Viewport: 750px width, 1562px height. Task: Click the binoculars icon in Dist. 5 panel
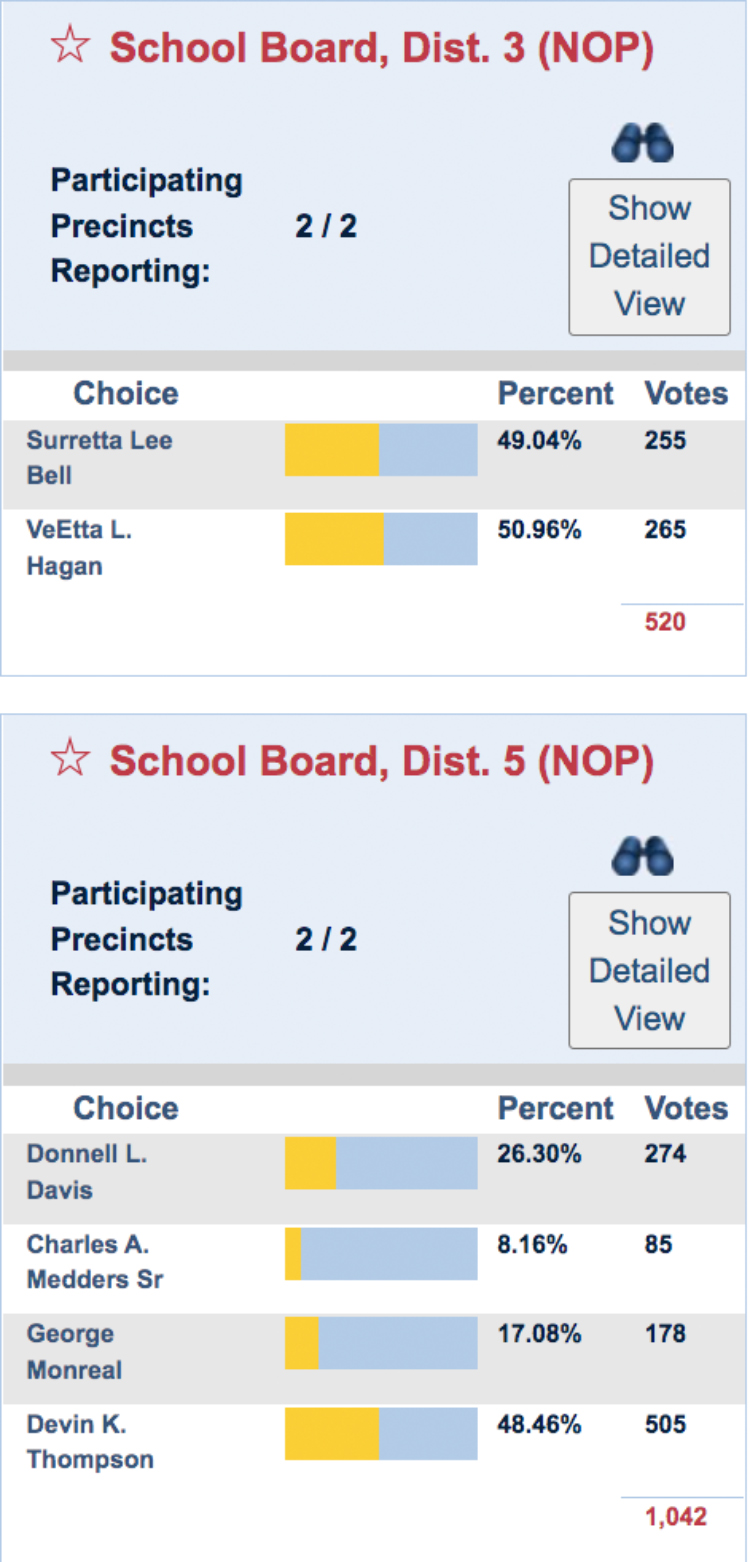coord(642,857)
